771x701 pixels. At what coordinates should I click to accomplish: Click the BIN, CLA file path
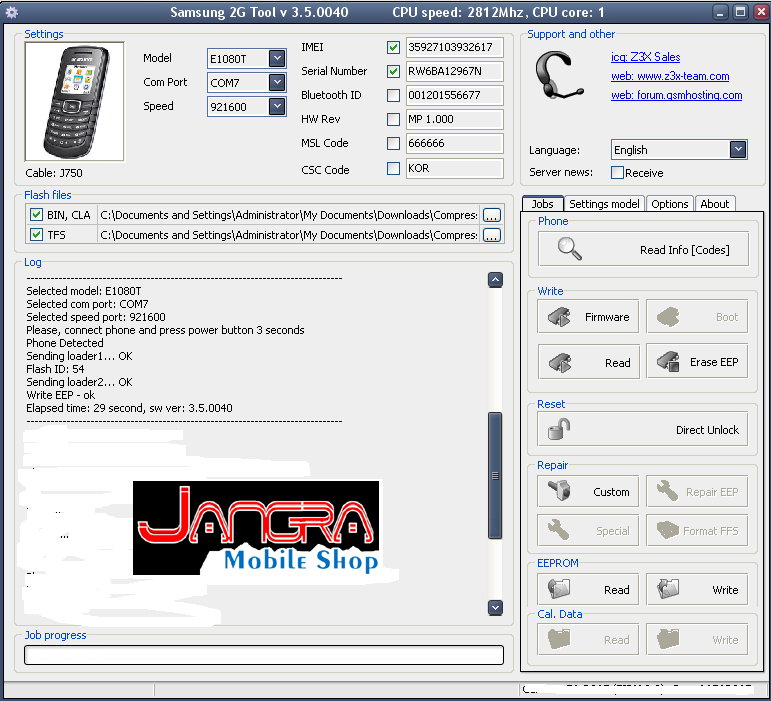[289, 215]
